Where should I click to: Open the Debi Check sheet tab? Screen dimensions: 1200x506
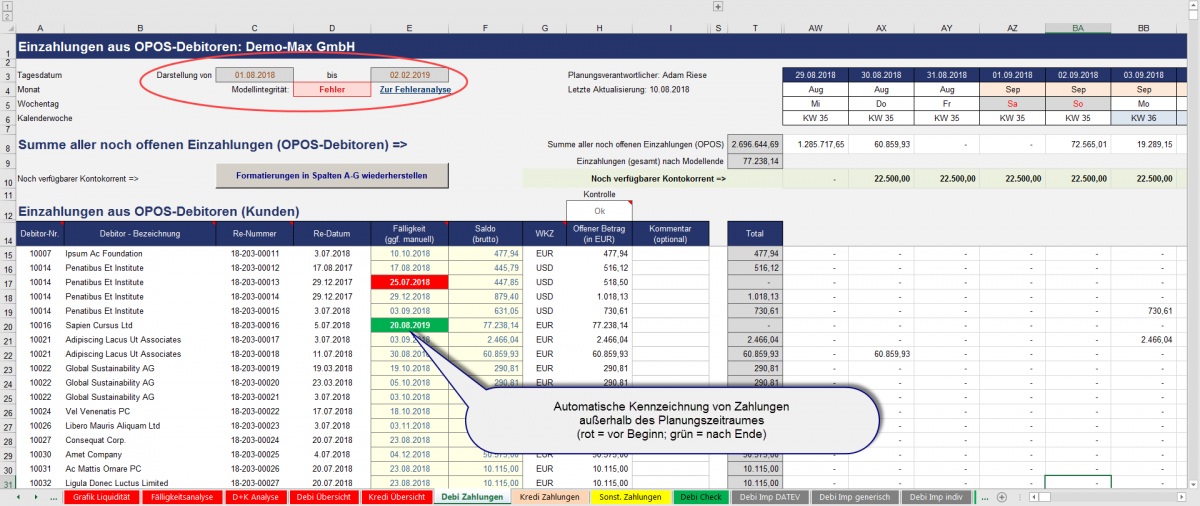[700, 497]
